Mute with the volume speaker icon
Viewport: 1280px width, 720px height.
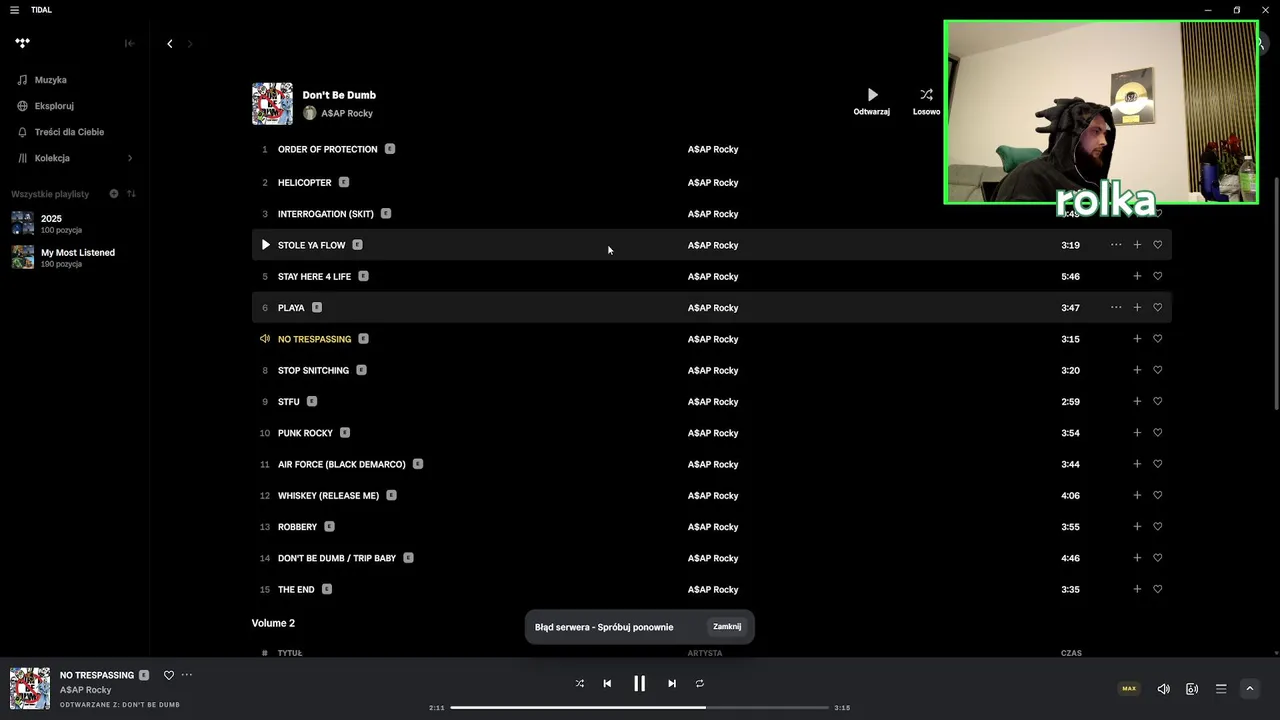(x=1163, y=689)
